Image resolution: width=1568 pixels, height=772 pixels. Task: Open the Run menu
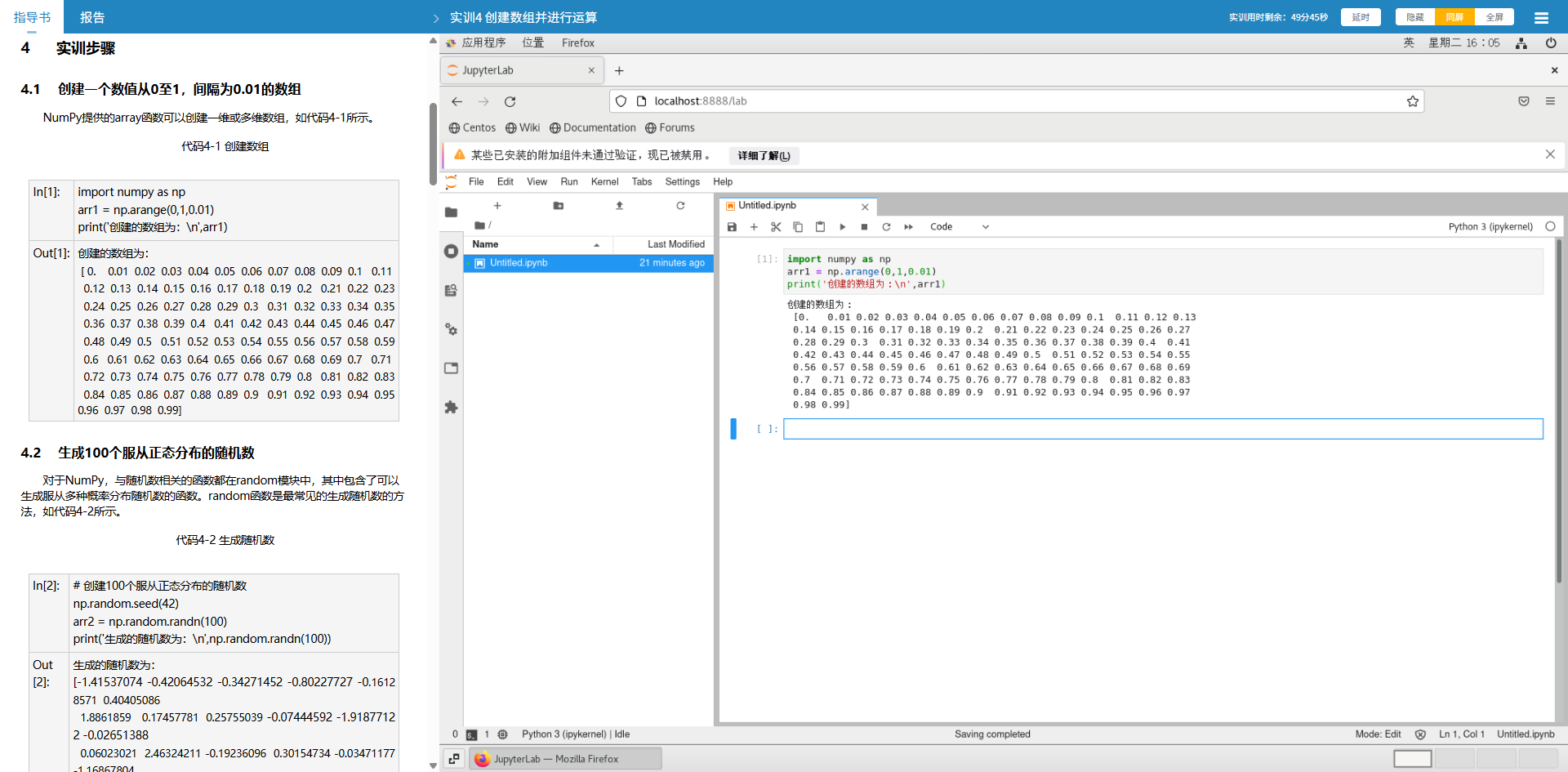pyautogui.click(x=569, y=182)
